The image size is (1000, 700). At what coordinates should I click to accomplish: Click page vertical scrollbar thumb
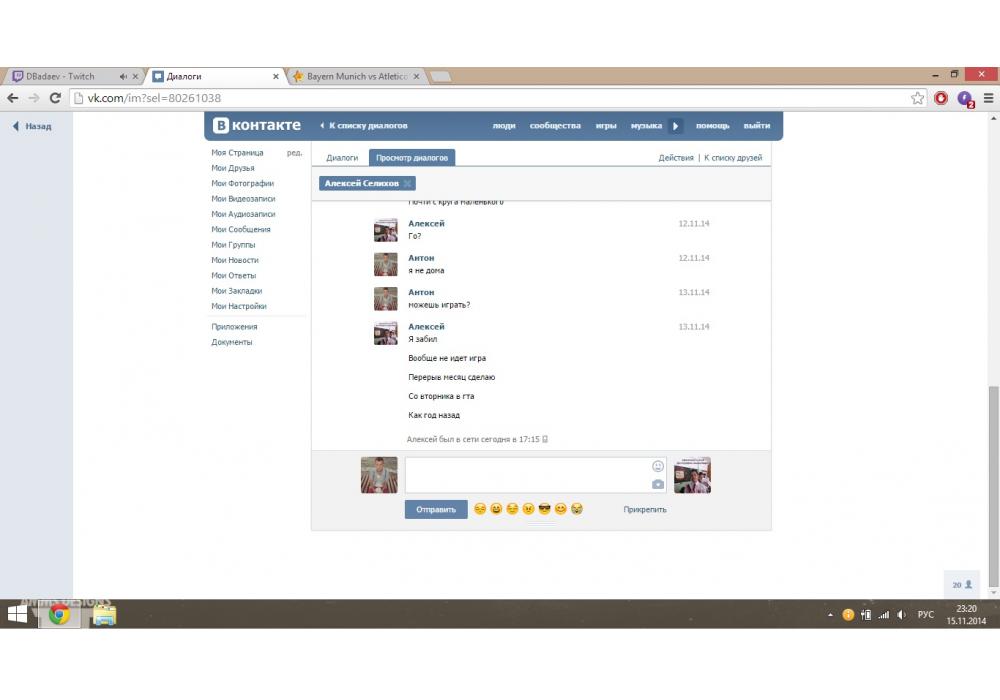click(994, 486)
